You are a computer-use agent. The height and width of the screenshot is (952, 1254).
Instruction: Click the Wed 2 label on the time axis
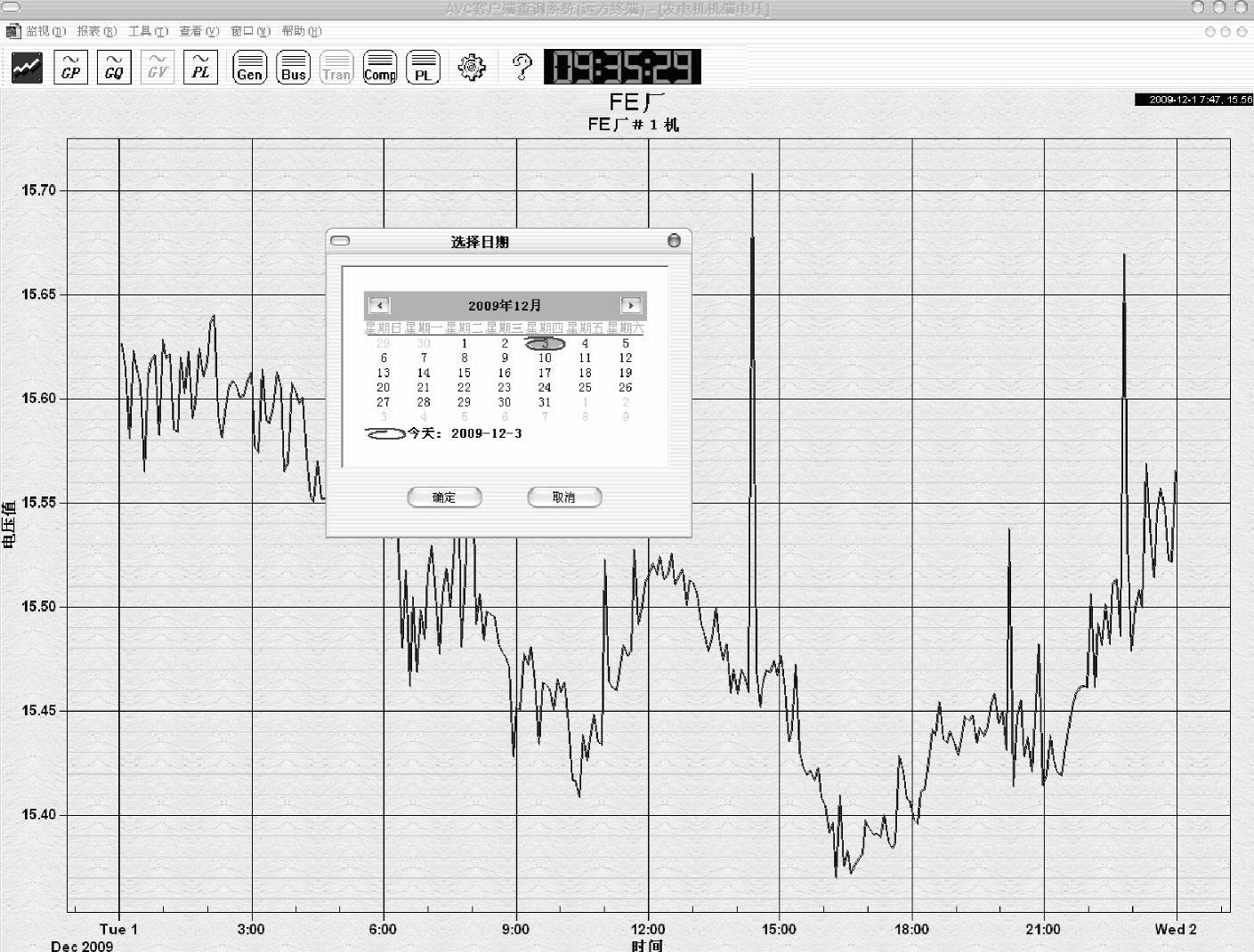tap(1176, 929)
